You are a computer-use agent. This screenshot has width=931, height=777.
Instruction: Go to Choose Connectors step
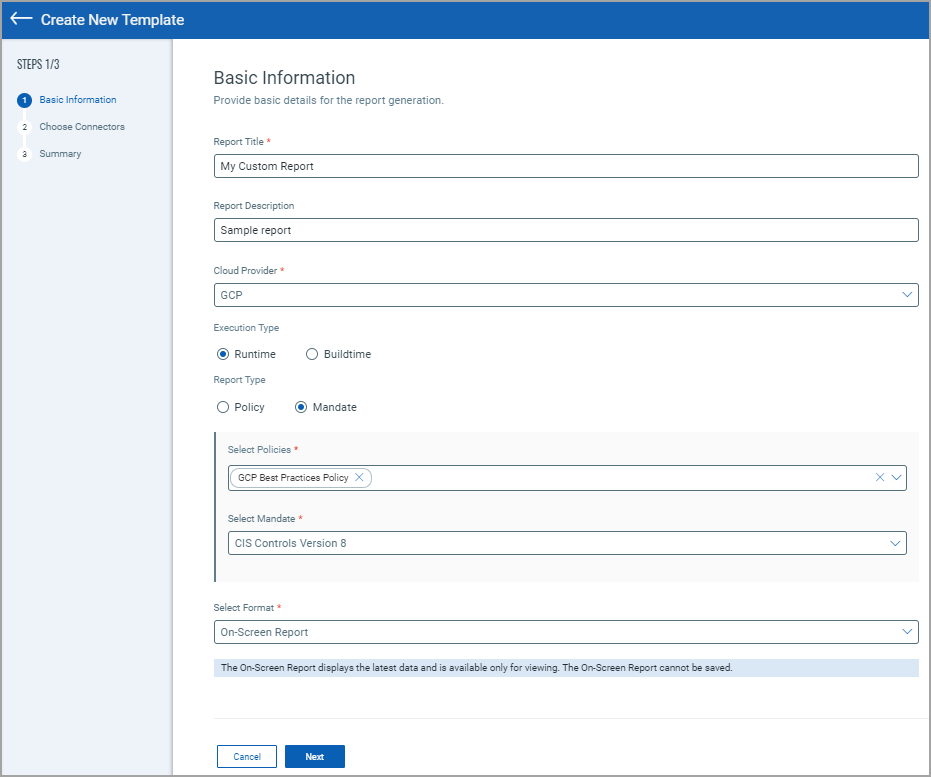[x=82, y=127]
